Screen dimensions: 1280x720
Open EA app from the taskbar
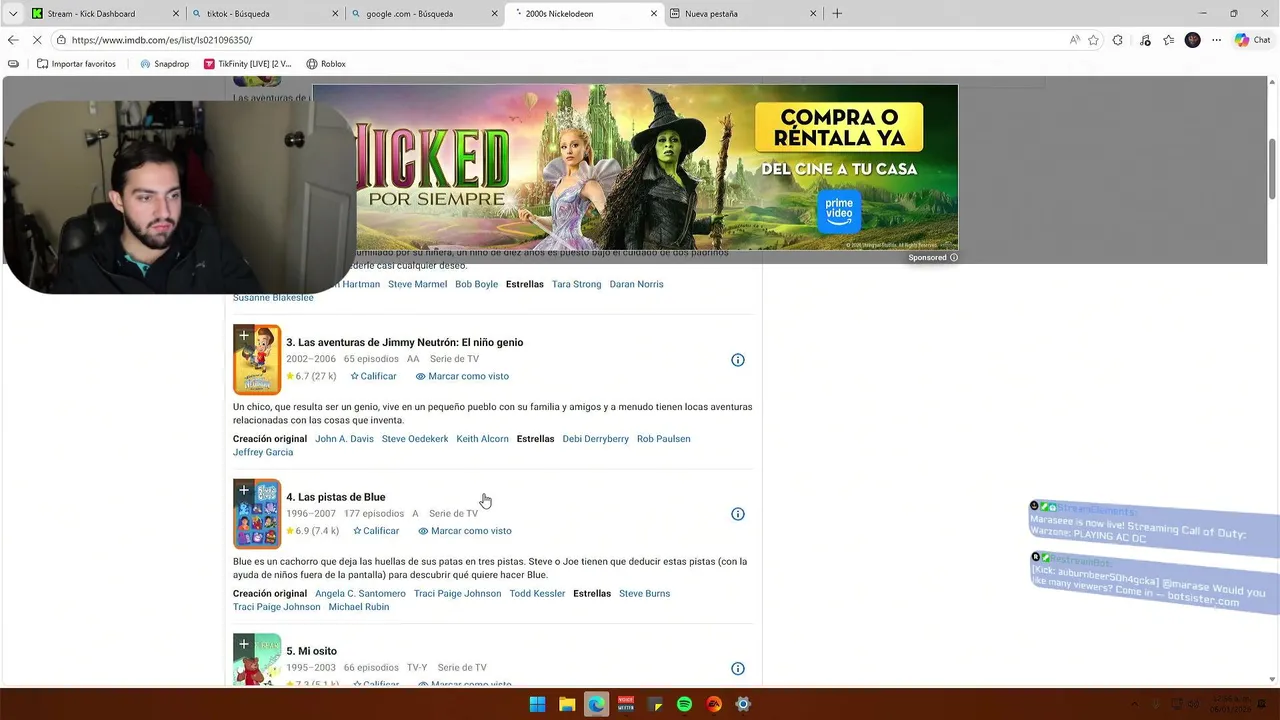click(714, 704)
